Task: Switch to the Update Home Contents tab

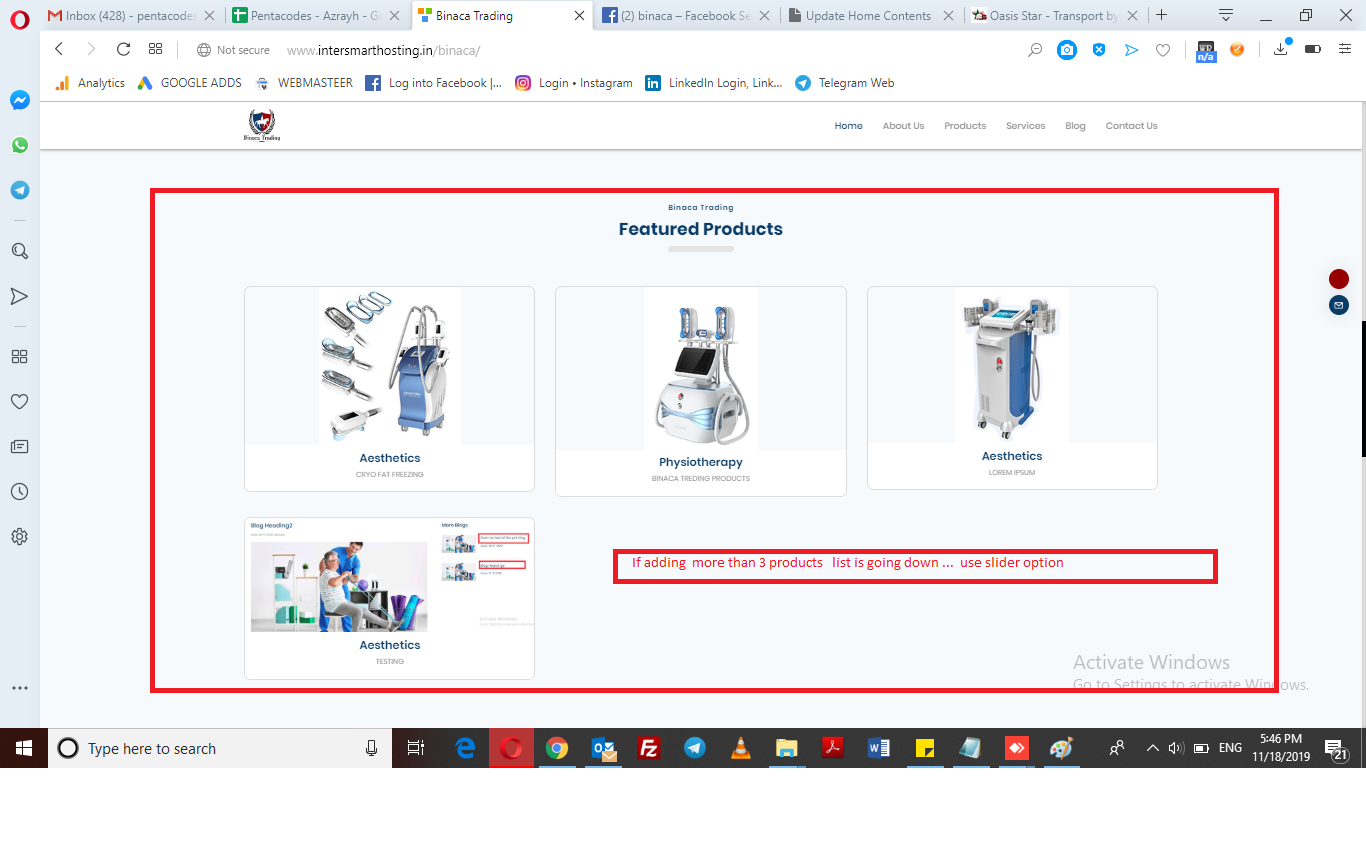Action: tap(867, 16)
